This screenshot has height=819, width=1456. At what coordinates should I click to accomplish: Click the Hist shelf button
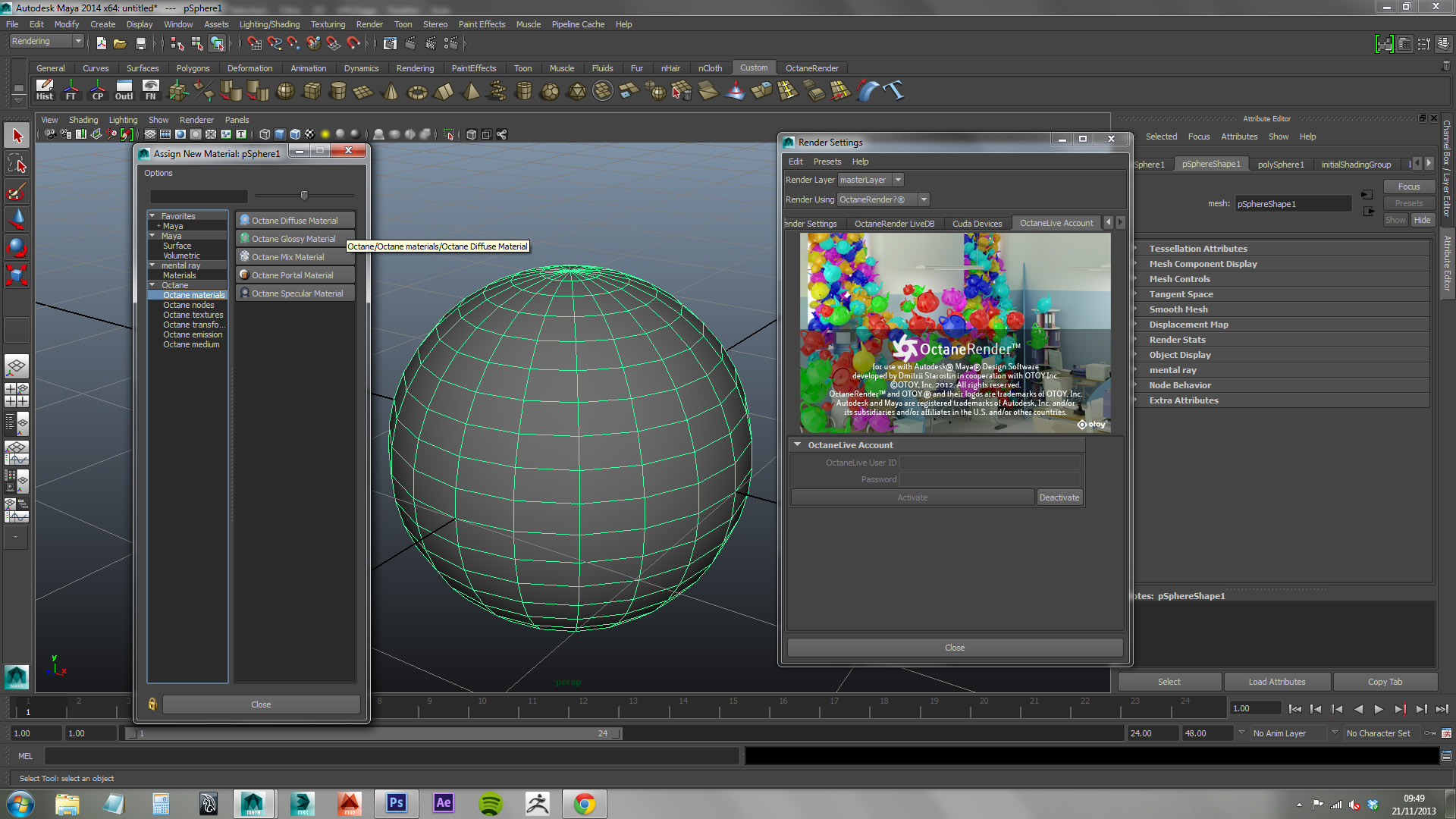tap(45, 90)
